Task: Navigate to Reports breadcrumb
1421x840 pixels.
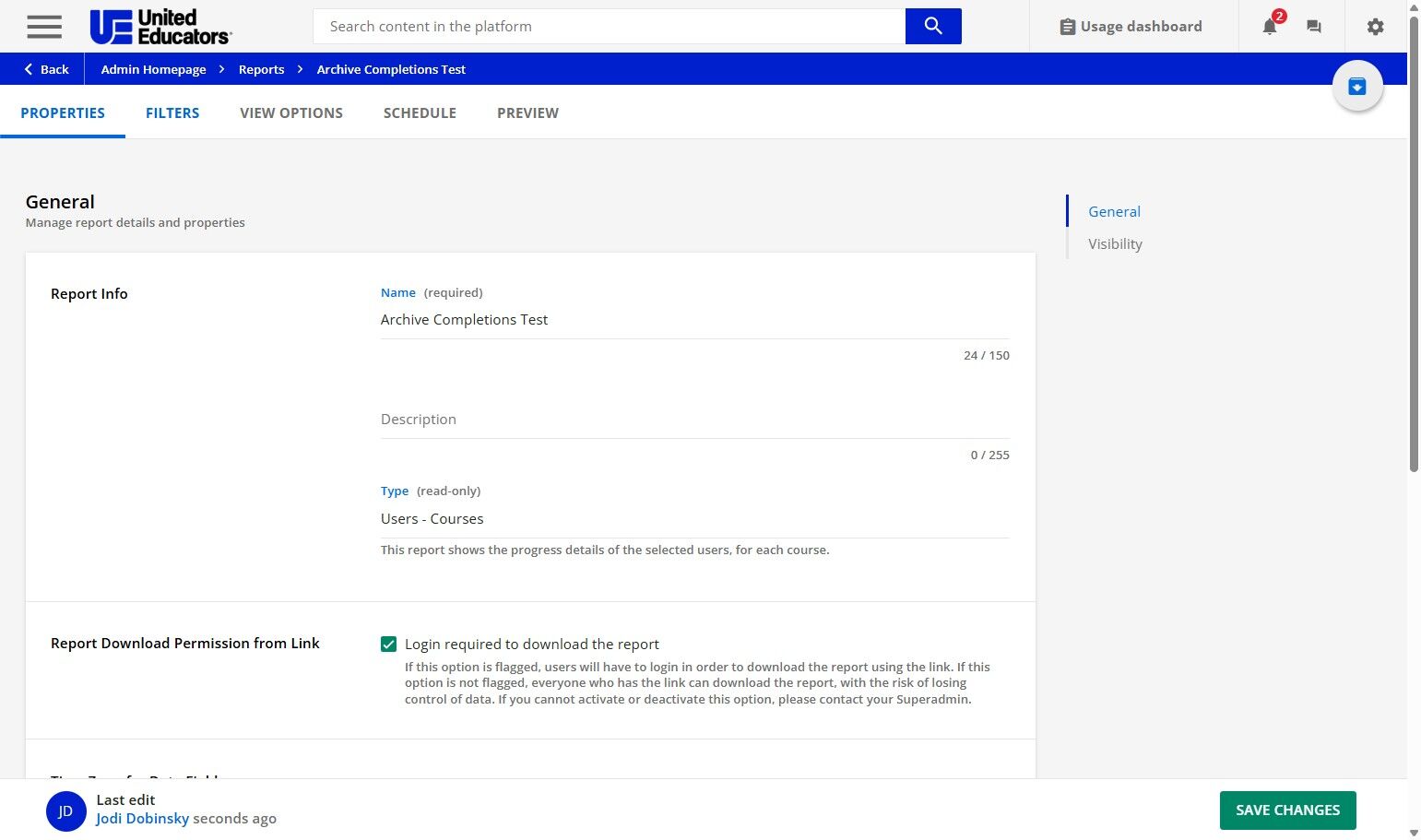Action: click(261, 69)
